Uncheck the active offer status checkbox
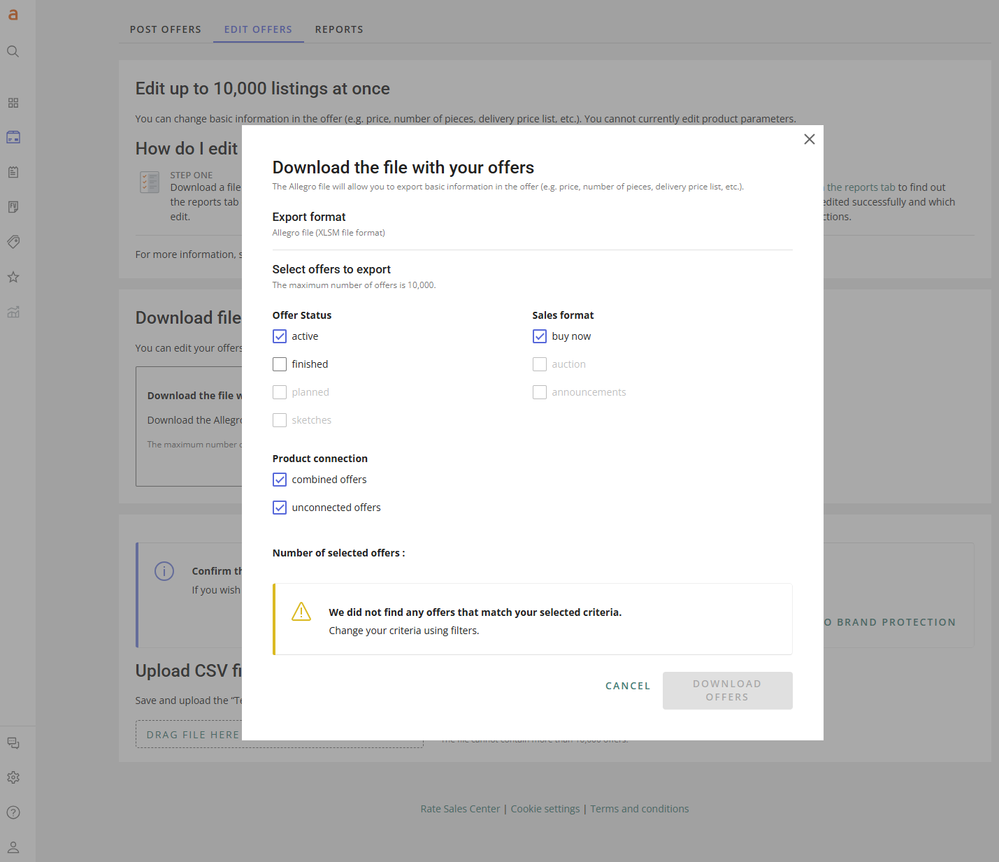 point(280,337)
